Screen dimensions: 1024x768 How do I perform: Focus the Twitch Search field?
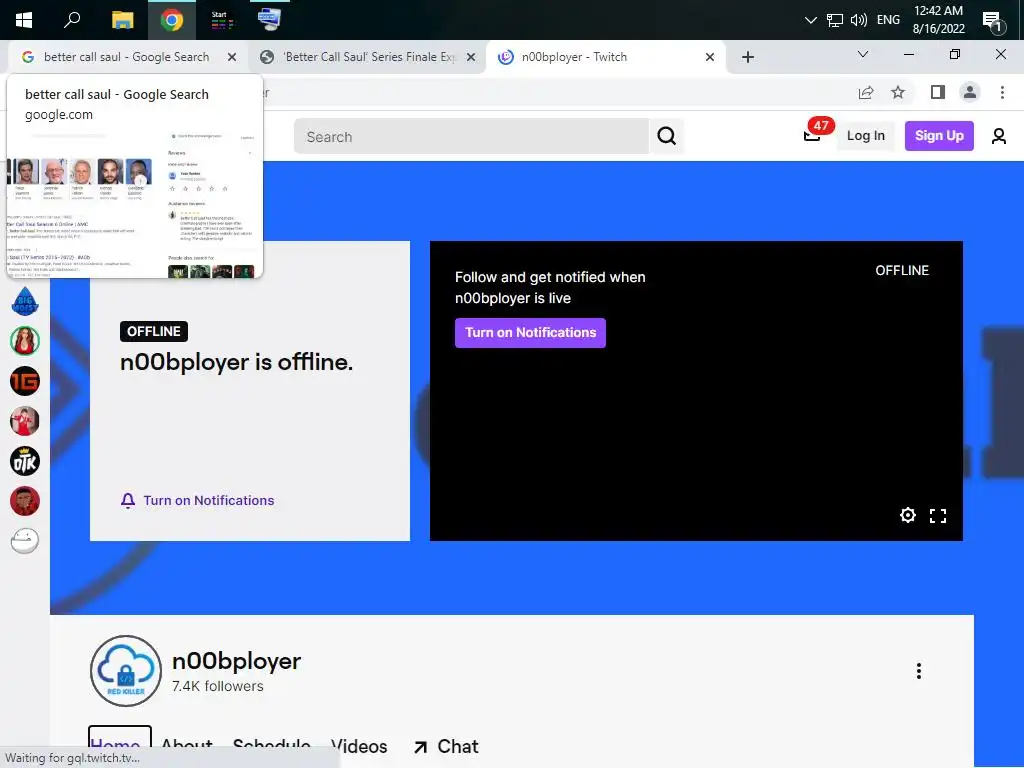[x=472, y=136]
